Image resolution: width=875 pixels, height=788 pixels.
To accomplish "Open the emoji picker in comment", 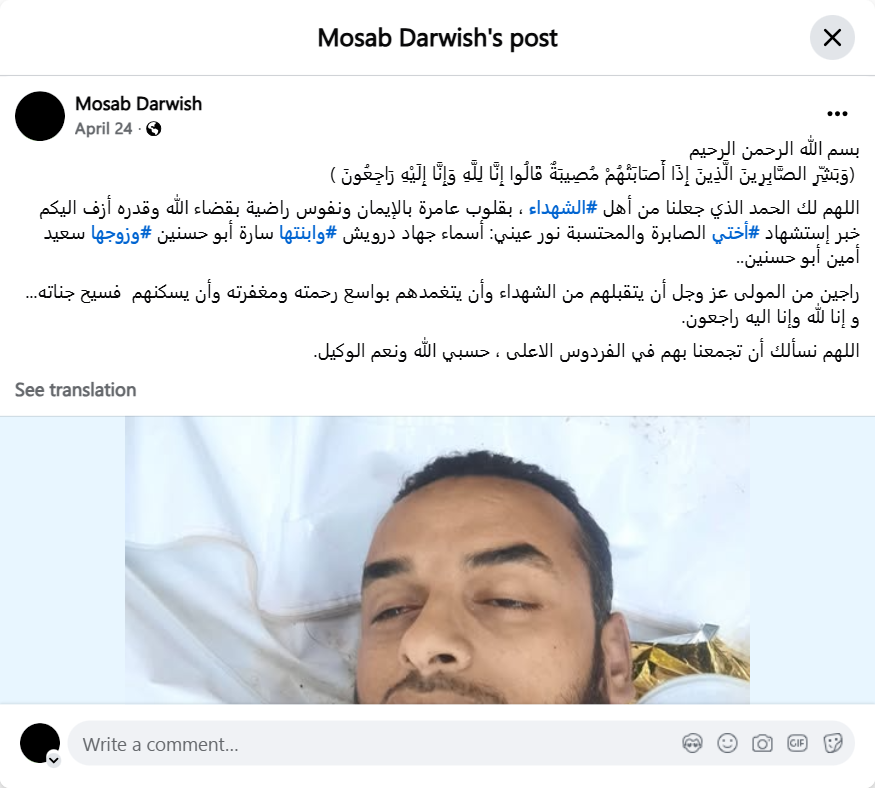I will 727,743.
